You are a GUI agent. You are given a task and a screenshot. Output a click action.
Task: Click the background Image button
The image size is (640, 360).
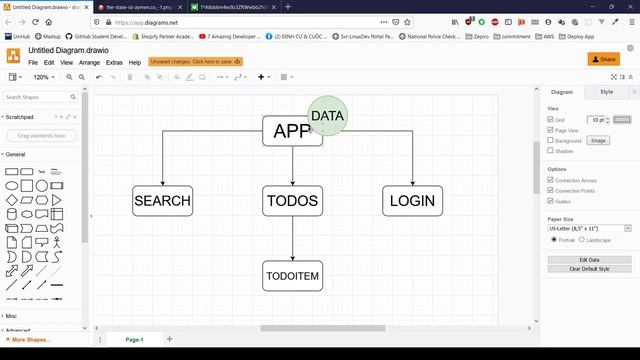point(598,140)
